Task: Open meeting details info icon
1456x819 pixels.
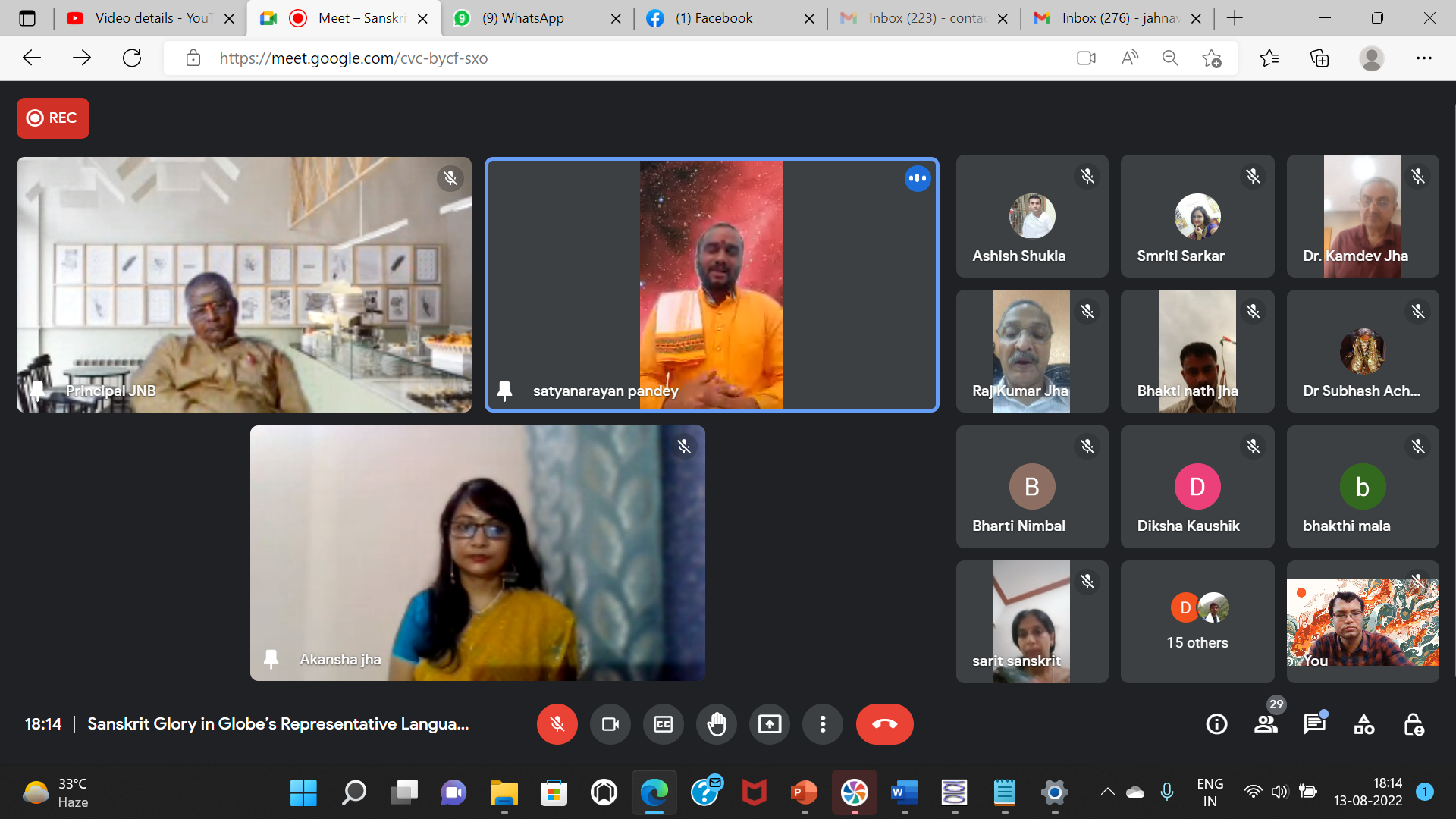Action: (1216, 724)
